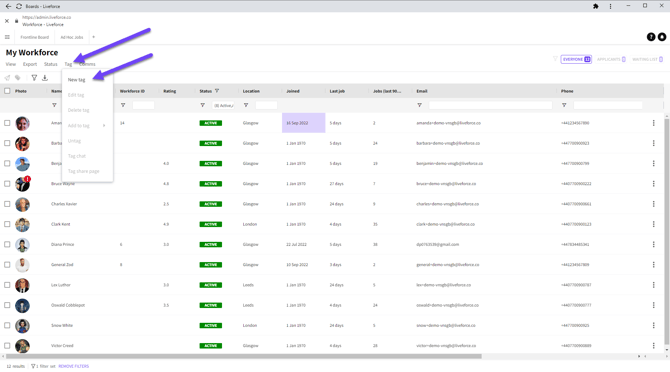This screenshot has height=372, width=670.
Task: Open row actions menu for Clark Kent
Action: (x=653, y=224)
